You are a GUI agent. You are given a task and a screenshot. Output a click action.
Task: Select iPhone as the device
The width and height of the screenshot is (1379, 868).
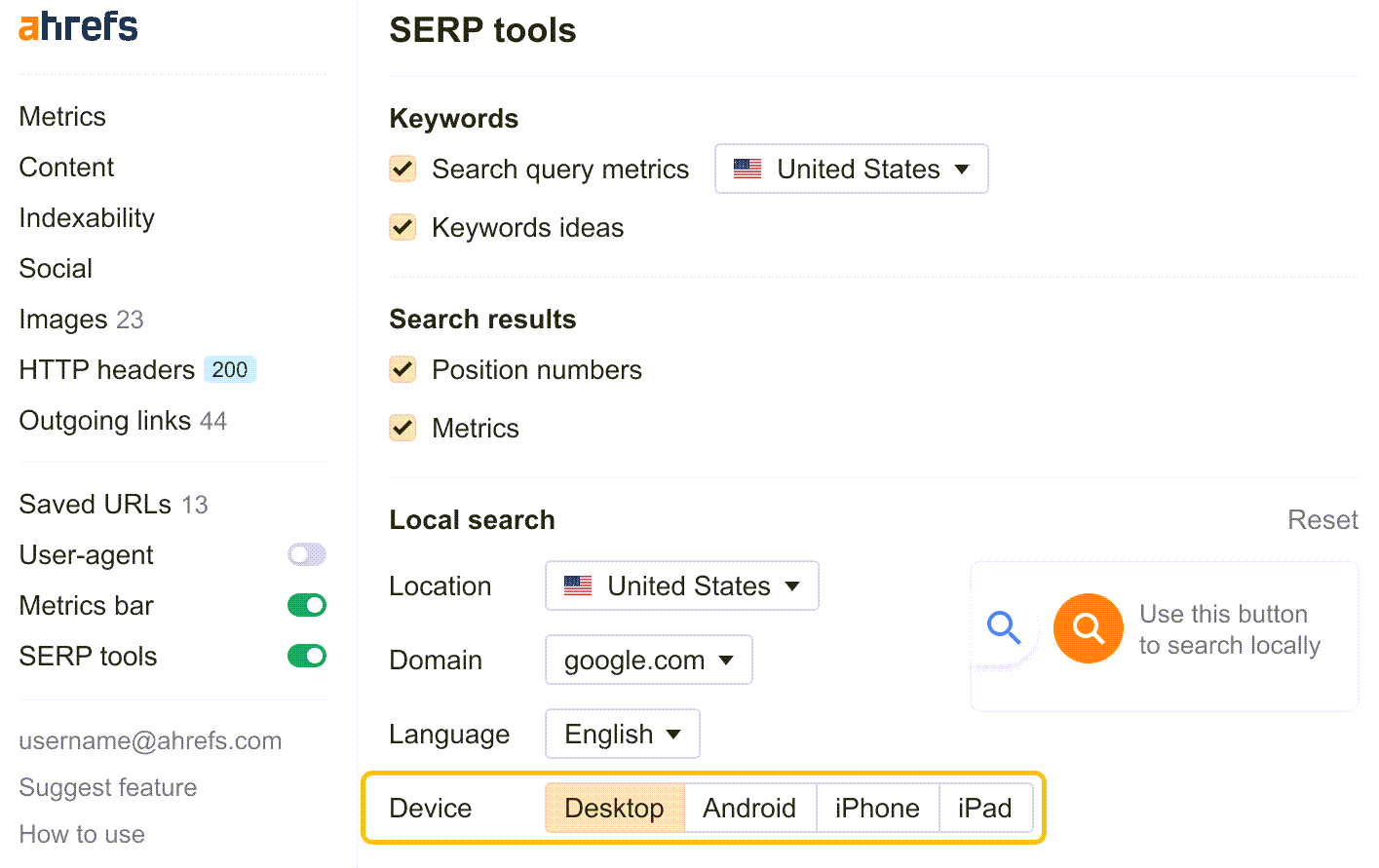pos(876,808)
